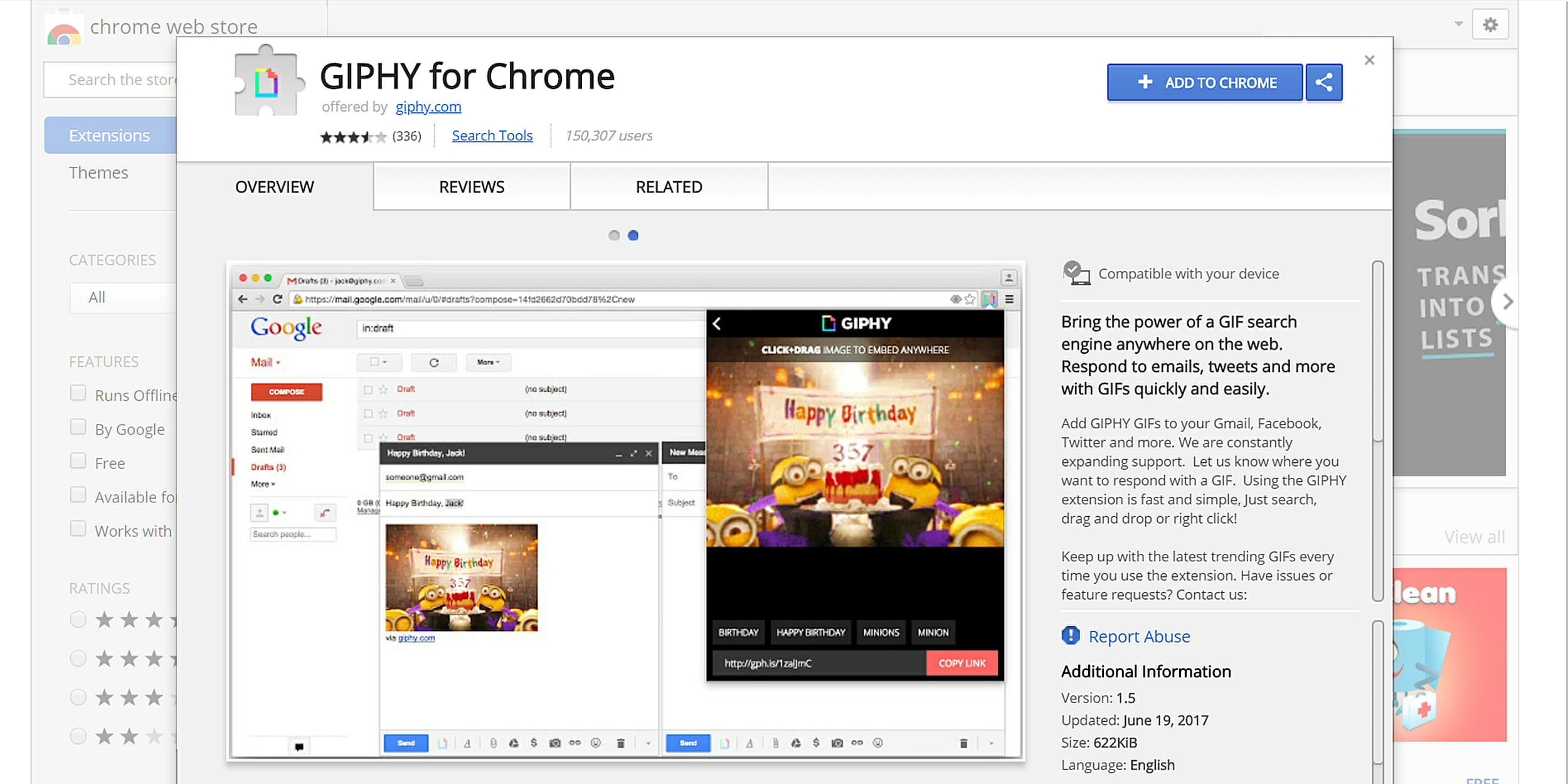
Task: Open the giphy.com link
Action: click(428, 107)
